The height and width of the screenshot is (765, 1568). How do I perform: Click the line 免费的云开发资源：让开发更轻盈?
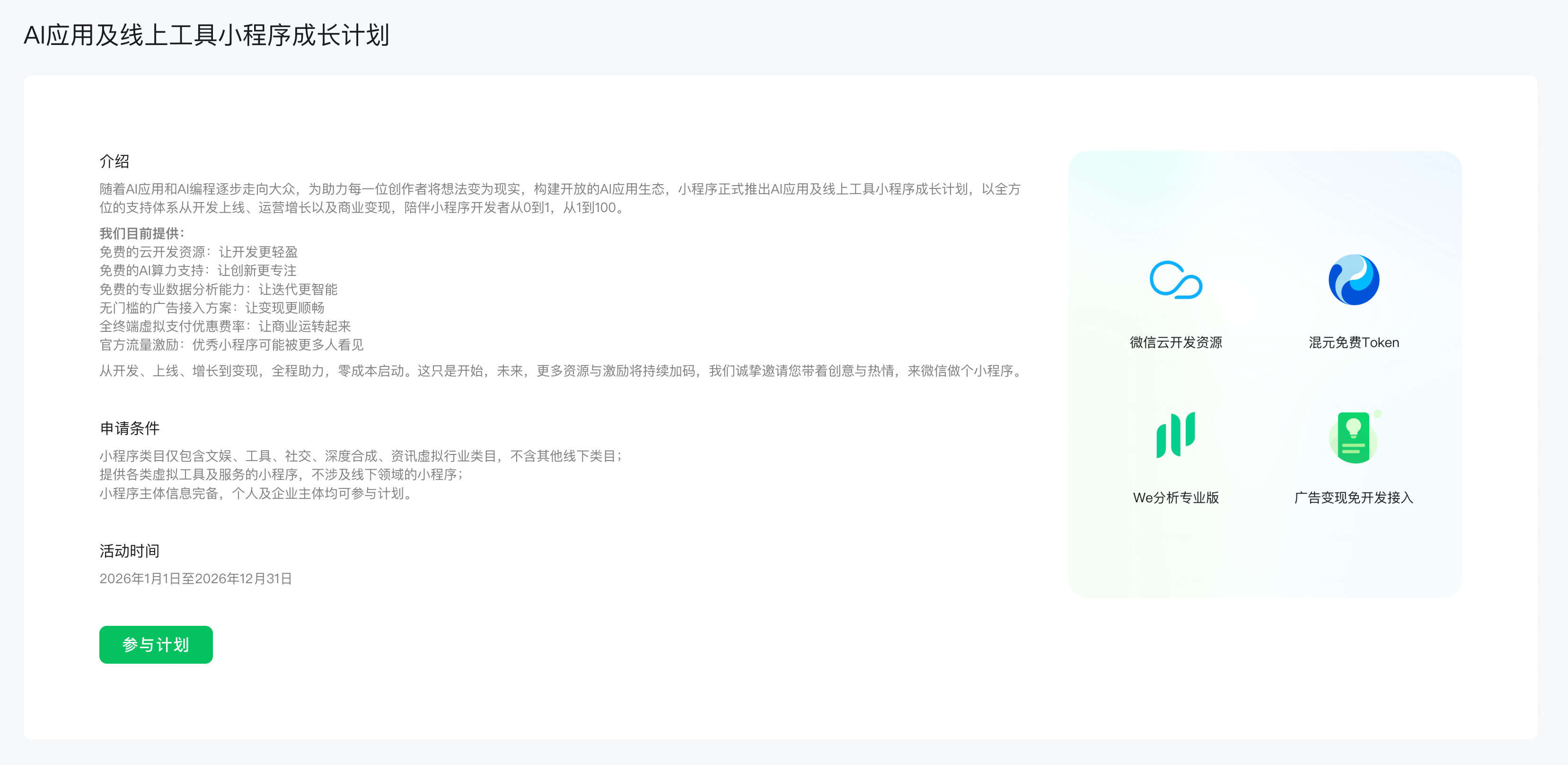click(x=198, y=252)
